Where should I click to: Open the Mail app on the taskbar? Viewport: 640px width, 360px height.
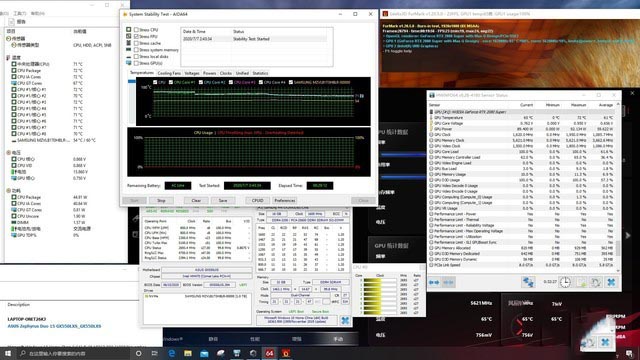tap(204, 353)
